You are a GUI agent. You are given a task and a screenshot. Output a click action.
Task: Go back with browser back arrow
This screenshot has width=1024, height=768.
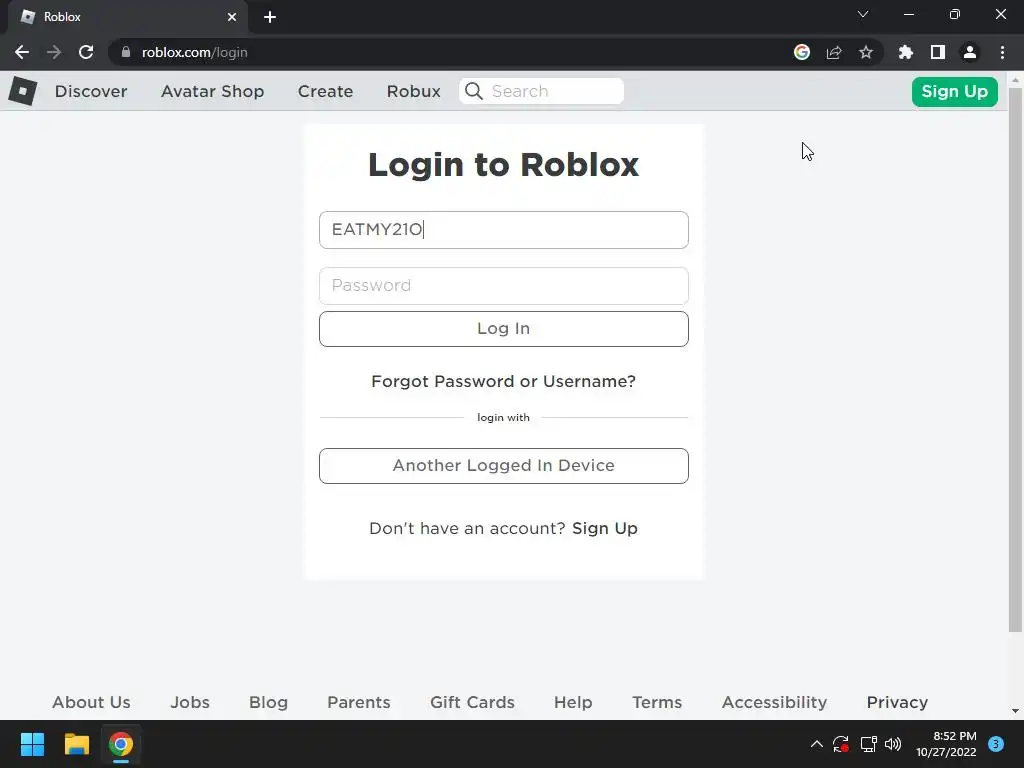pyautogui.click(x=22, y=52)
